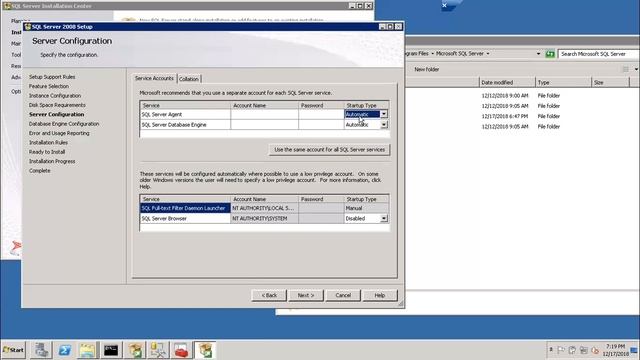Screen dimensions: 640x360
Task: Open the SQL Server Database Engine startup type dropdown
Action: tap(384, 124)
